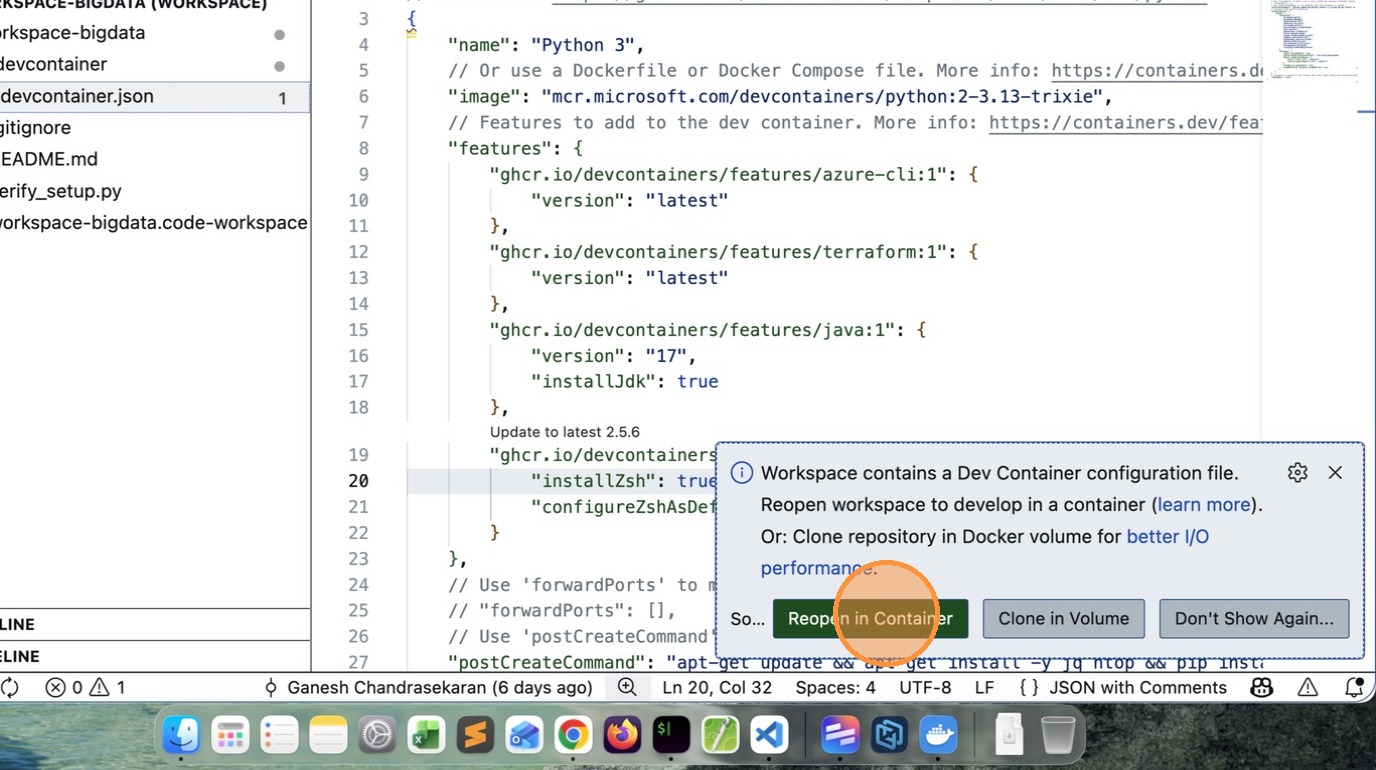Screen dimensions: 1376x770
Task: Open Outlook from the Dock
Action: (x=524, y=736)
